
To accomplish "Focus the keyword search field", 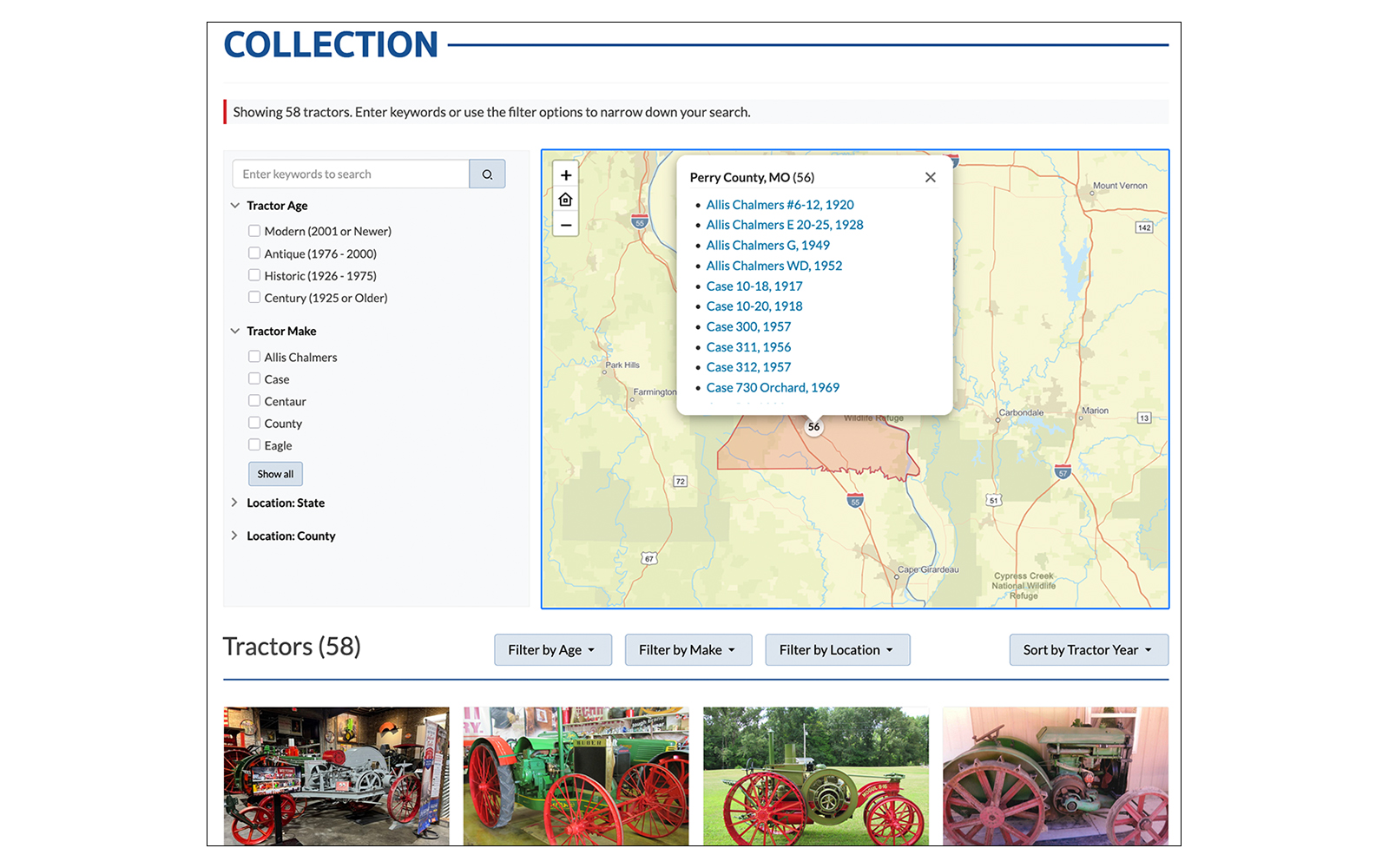I will [x=351, y=174].
